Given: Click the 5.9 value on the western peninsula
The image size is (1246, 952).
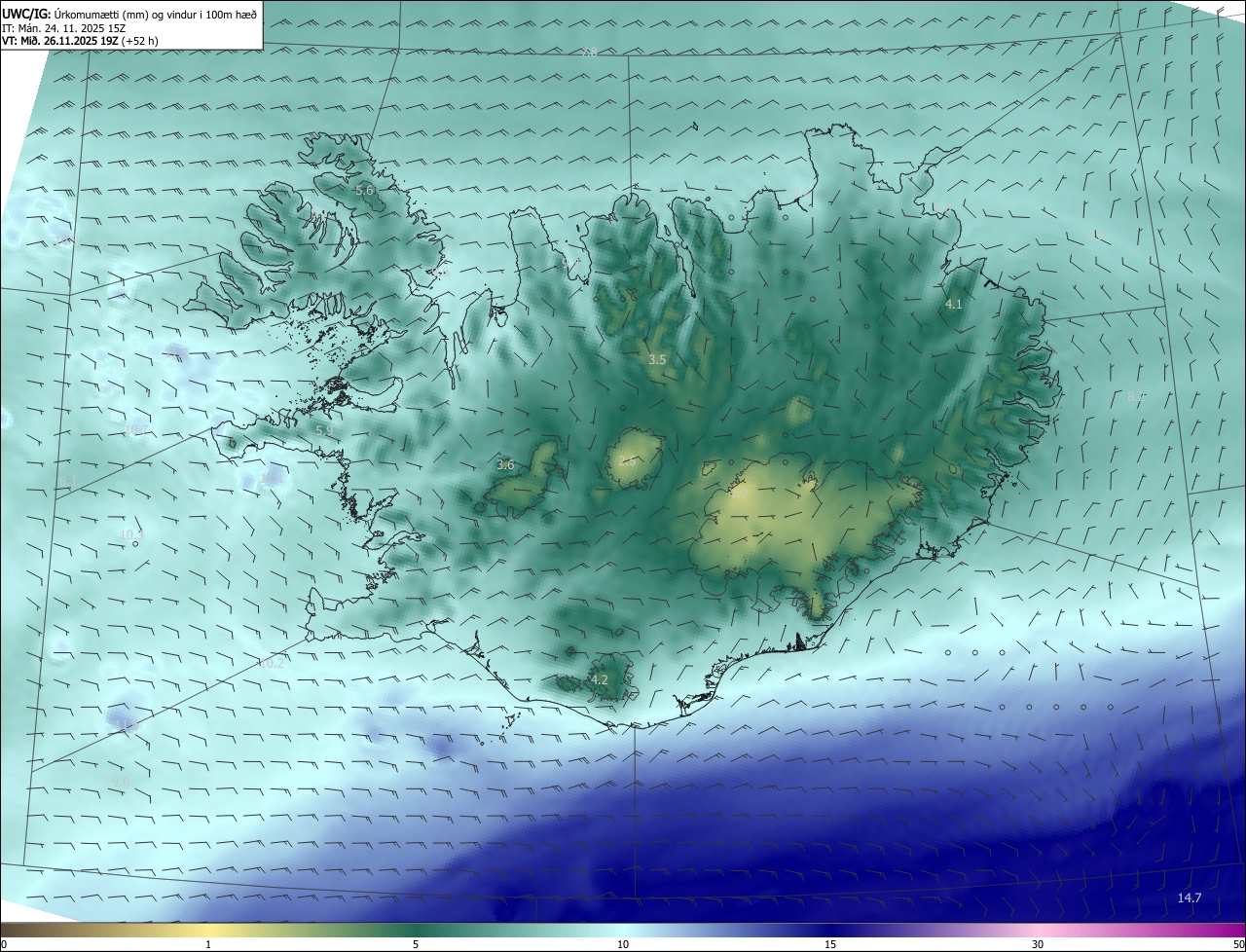Looking at the screenshot, I should point(324,430).
